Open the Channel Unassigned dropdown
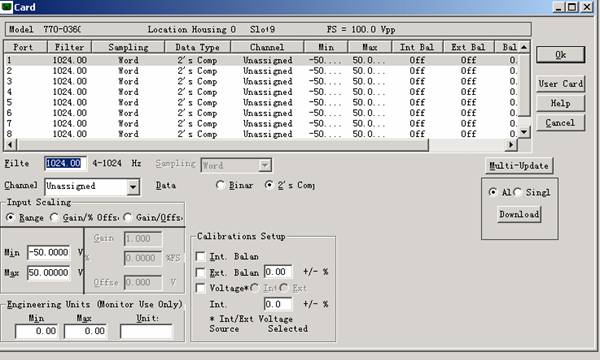Viewport: 600px width, 360px height. click(133, 187)
